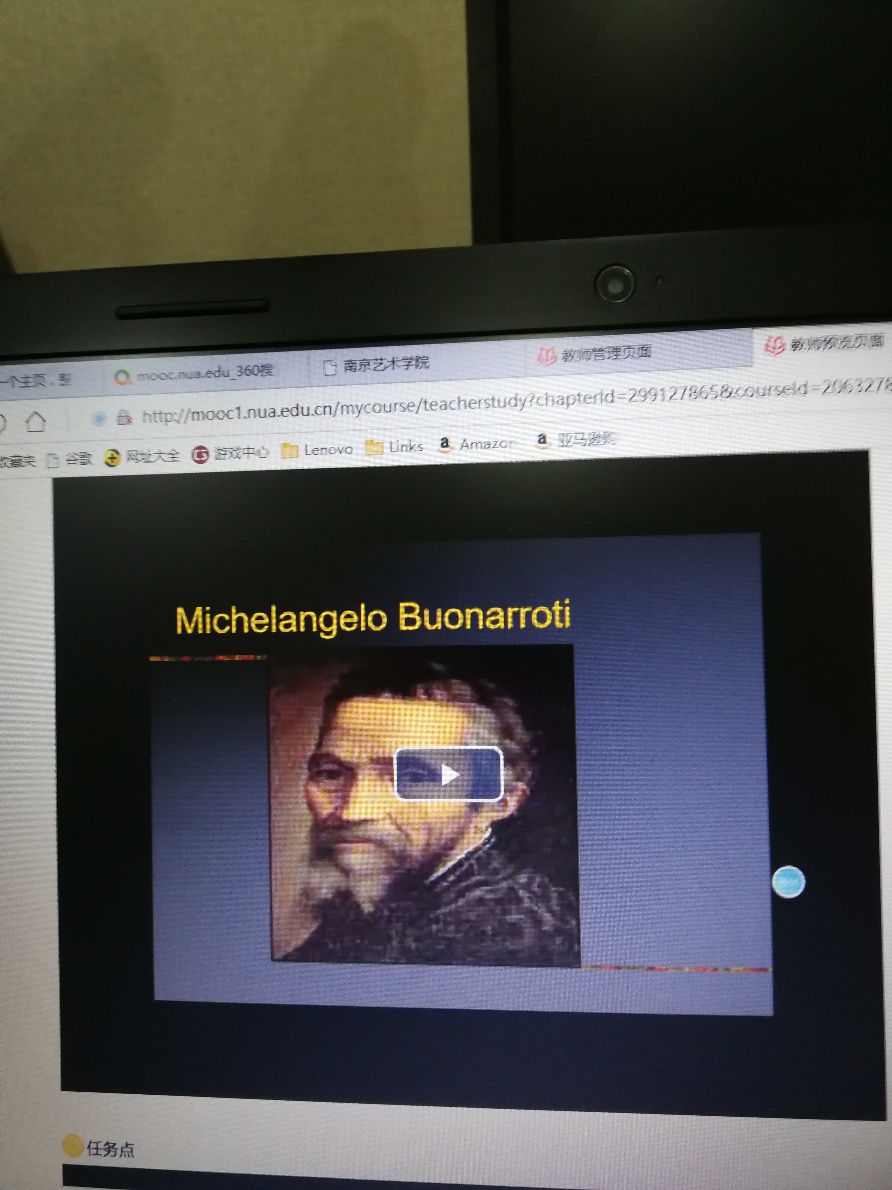Open the Lenovo bookmarks folder
892x1190 pixels.
(317, 449)
